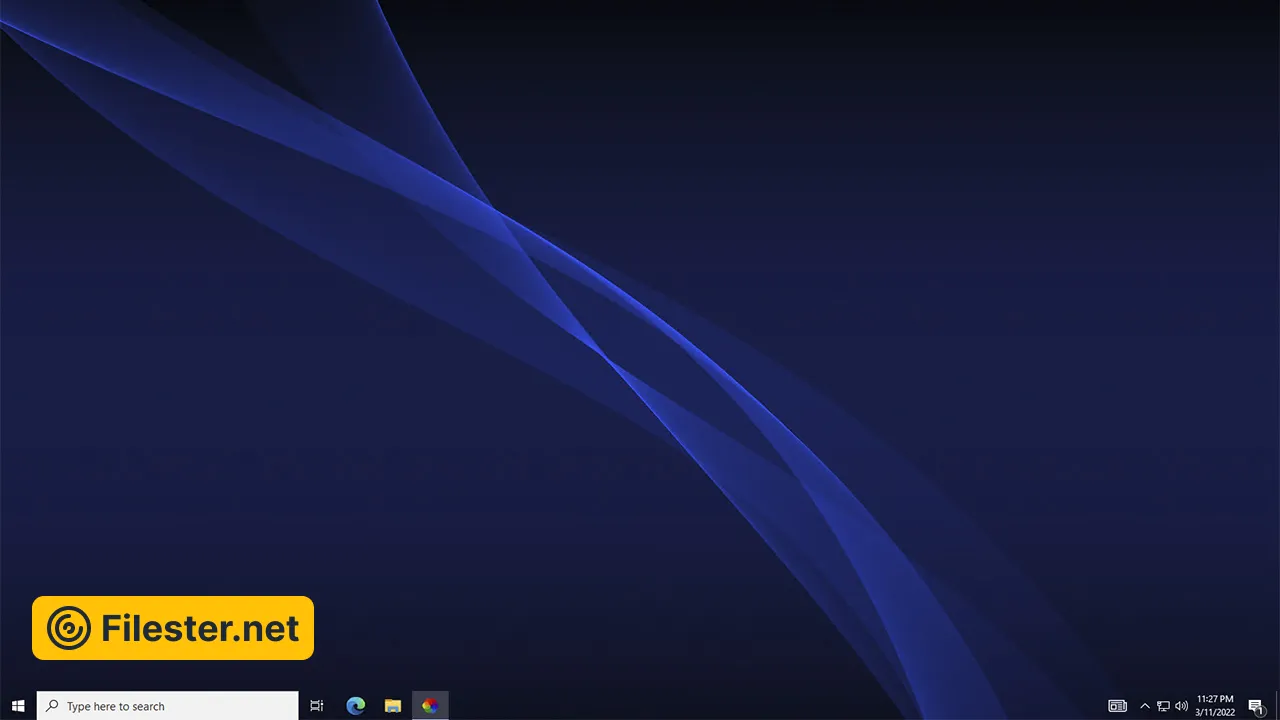This screenshot has height=720, width=1280.
Task: Open the volume speaker control
Action: coord(1181,706)
